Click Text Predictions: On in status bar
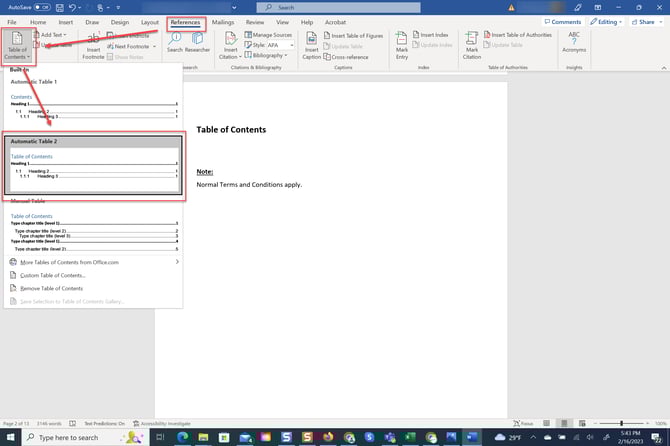The height and width of the screenshot is (446, 670). point(104,423)
